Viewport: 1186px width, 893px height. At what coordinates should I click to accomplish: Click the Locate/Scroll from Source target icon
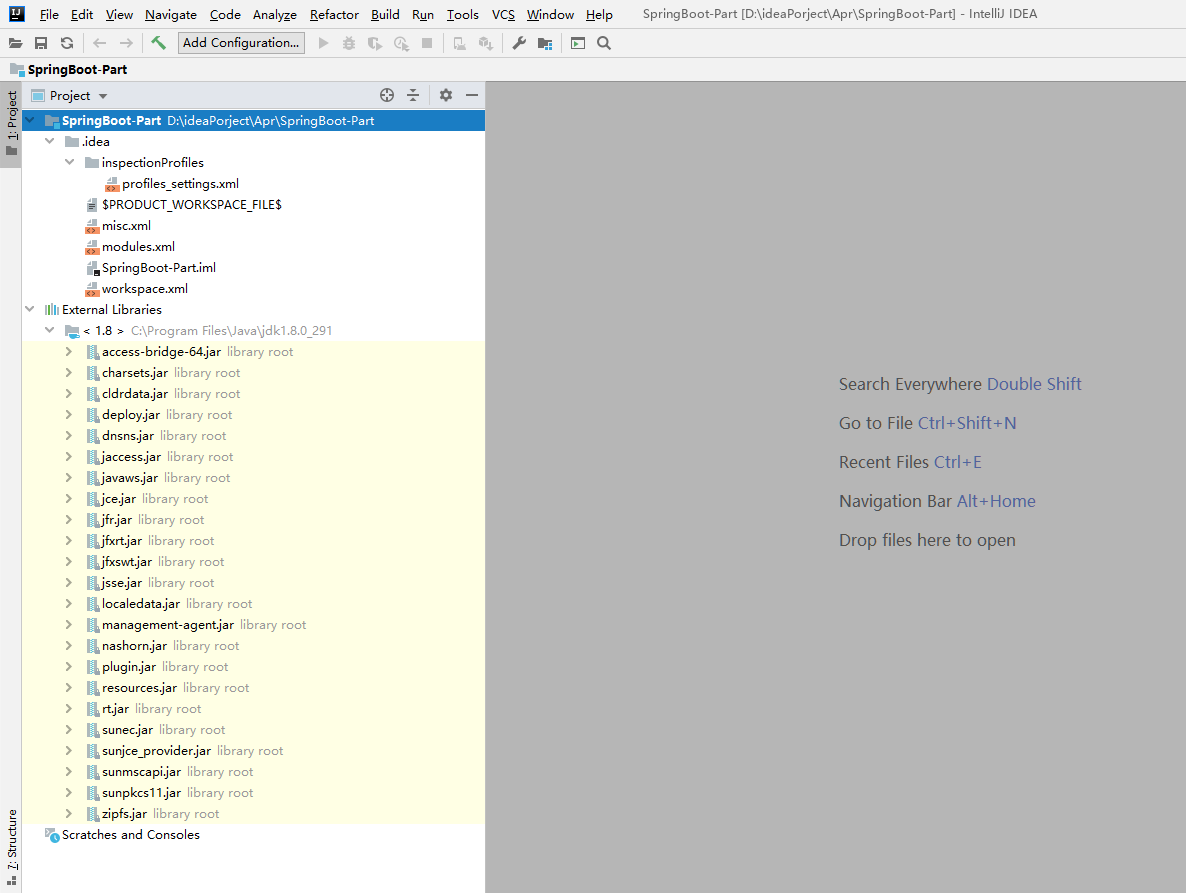[x=387, y=95]
